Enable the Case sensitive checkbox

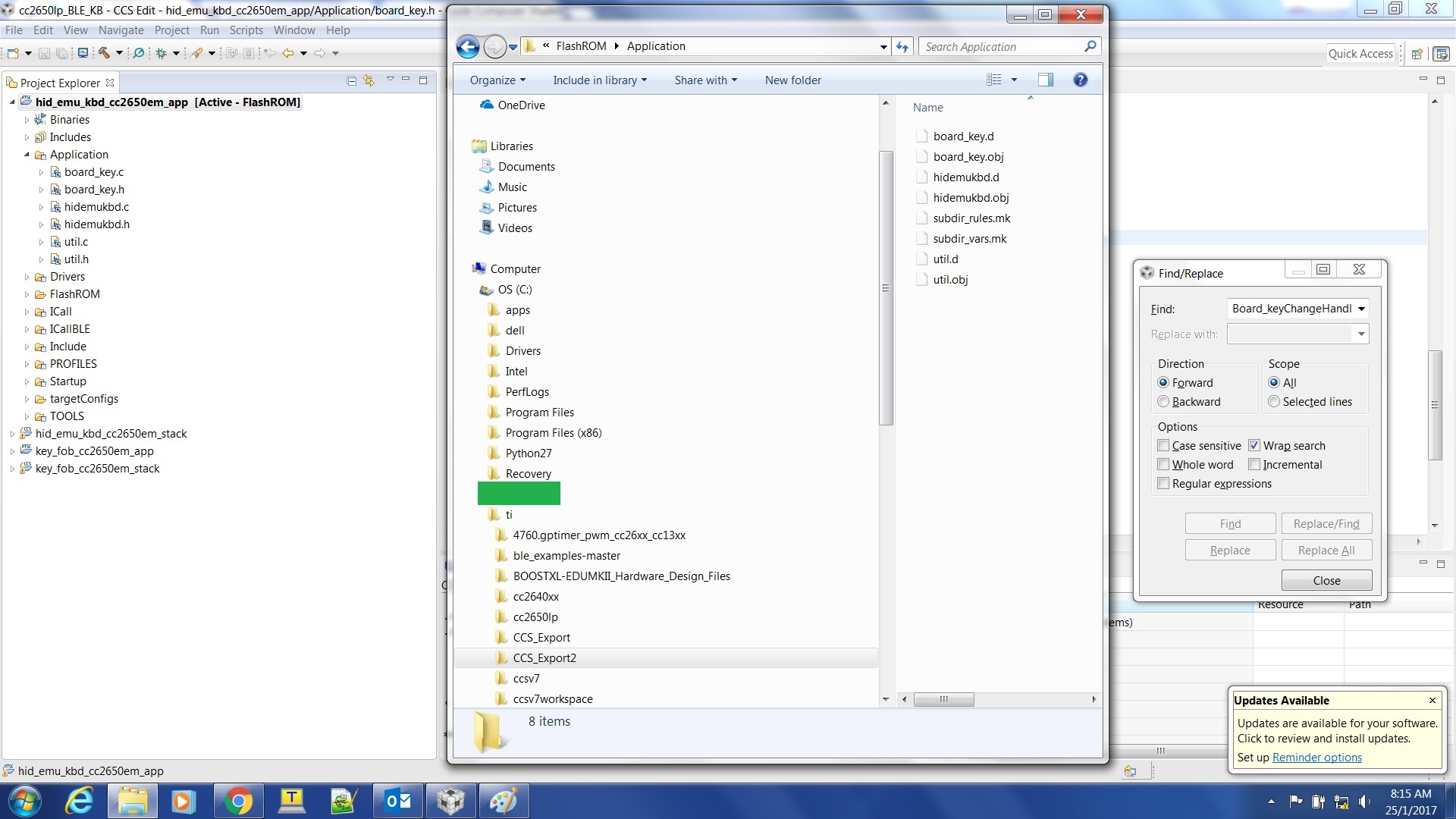1165,445
